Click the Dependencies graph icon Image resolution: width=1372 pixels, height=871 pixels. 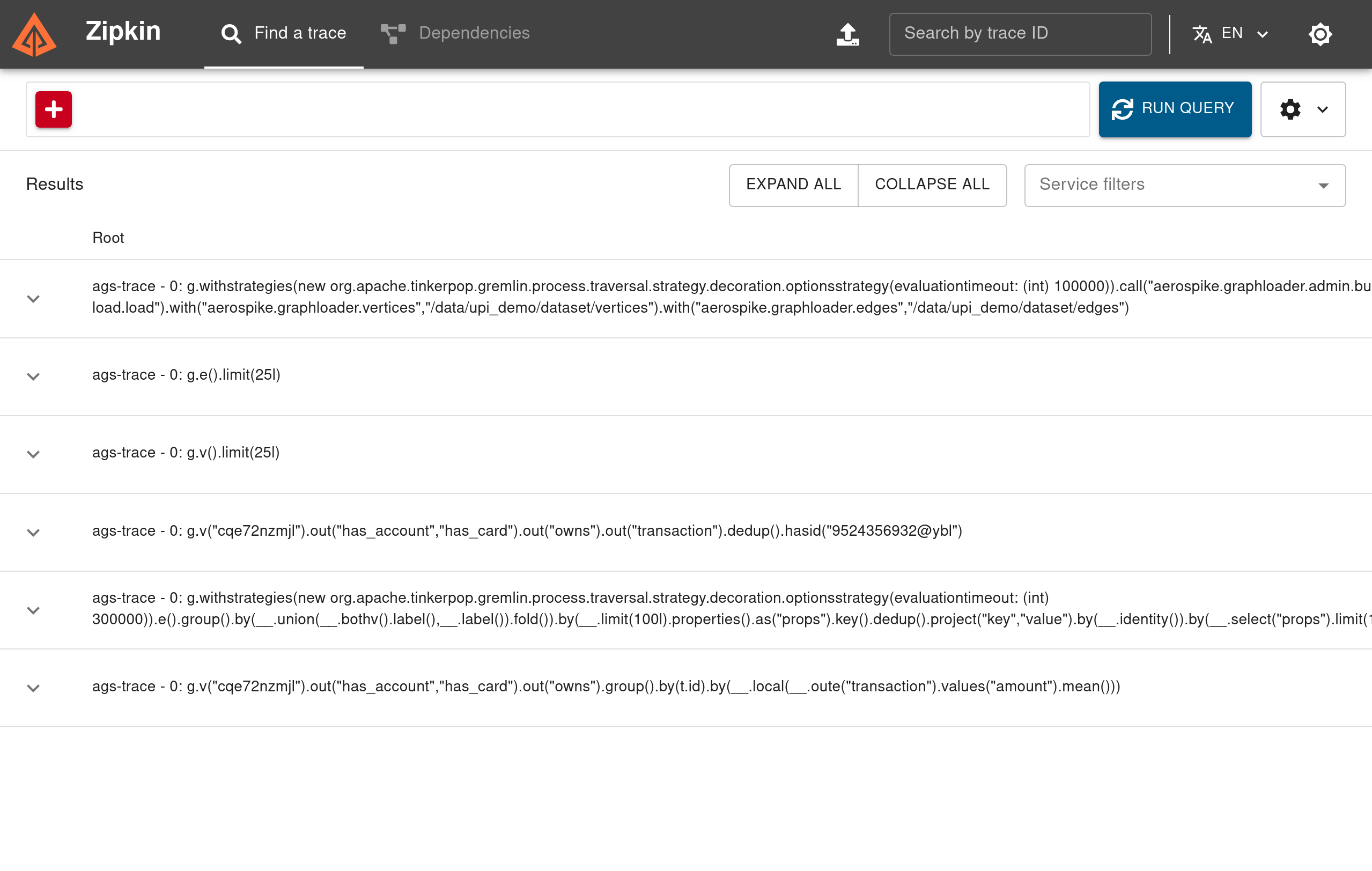pos(393,33)
